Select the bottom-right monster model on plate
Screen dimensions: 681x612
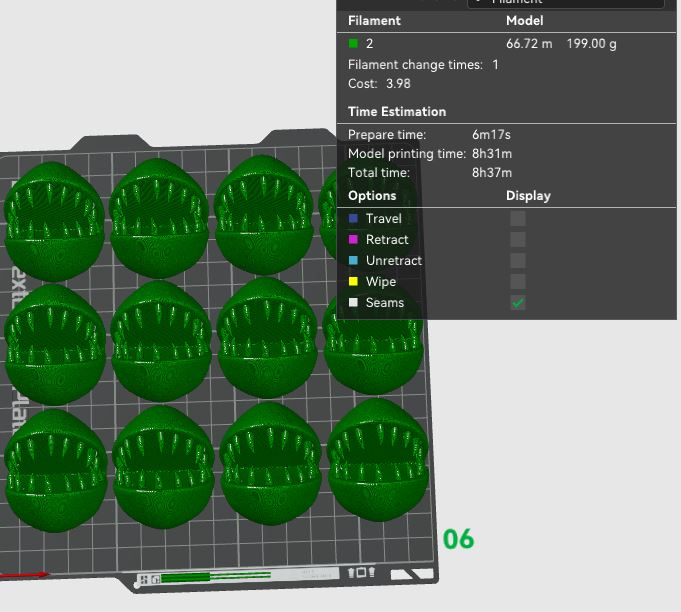point(379,460)
